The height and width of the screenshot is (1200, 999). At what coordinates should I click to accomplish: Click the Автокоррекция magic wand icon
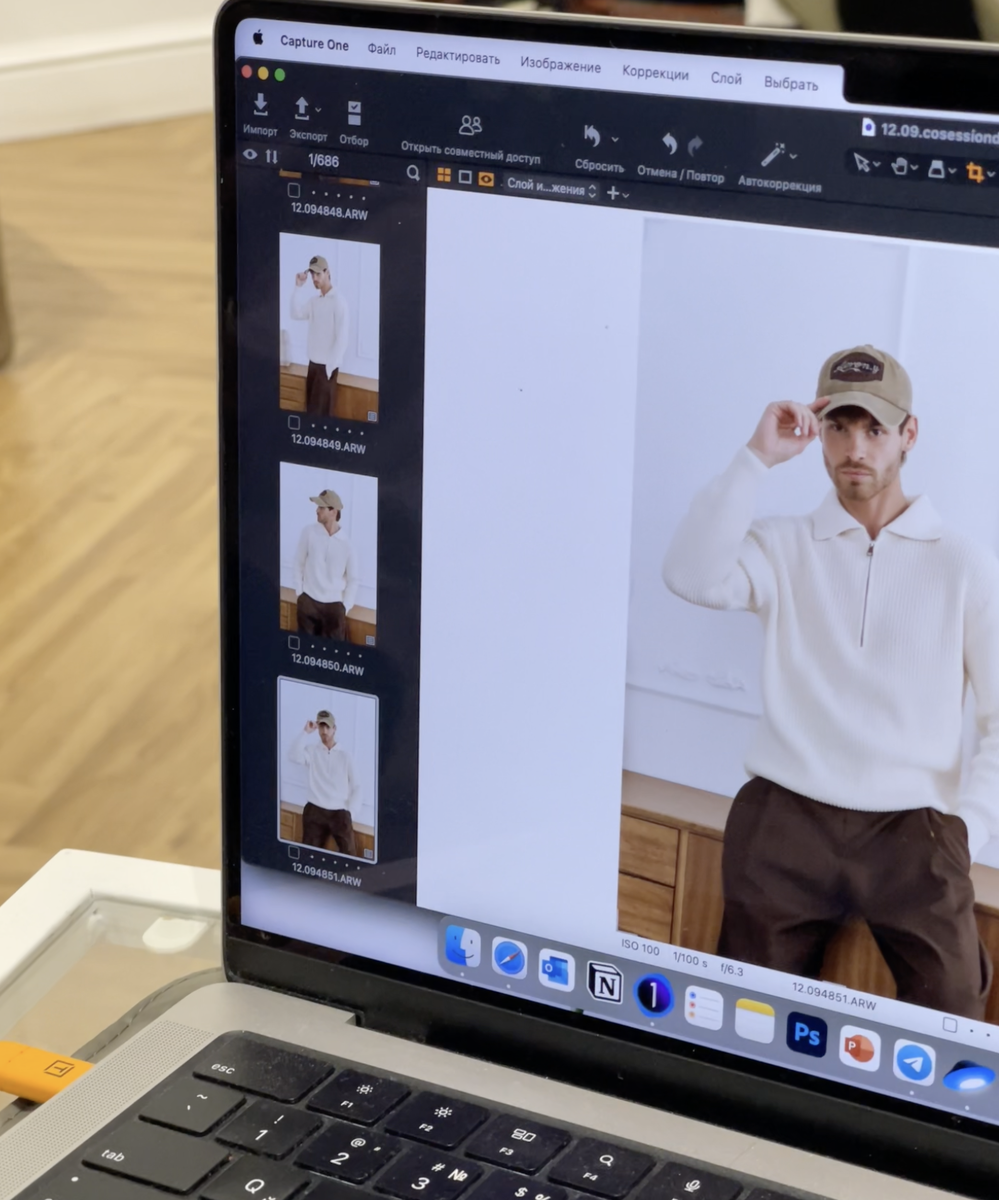(x=772, y=154)
